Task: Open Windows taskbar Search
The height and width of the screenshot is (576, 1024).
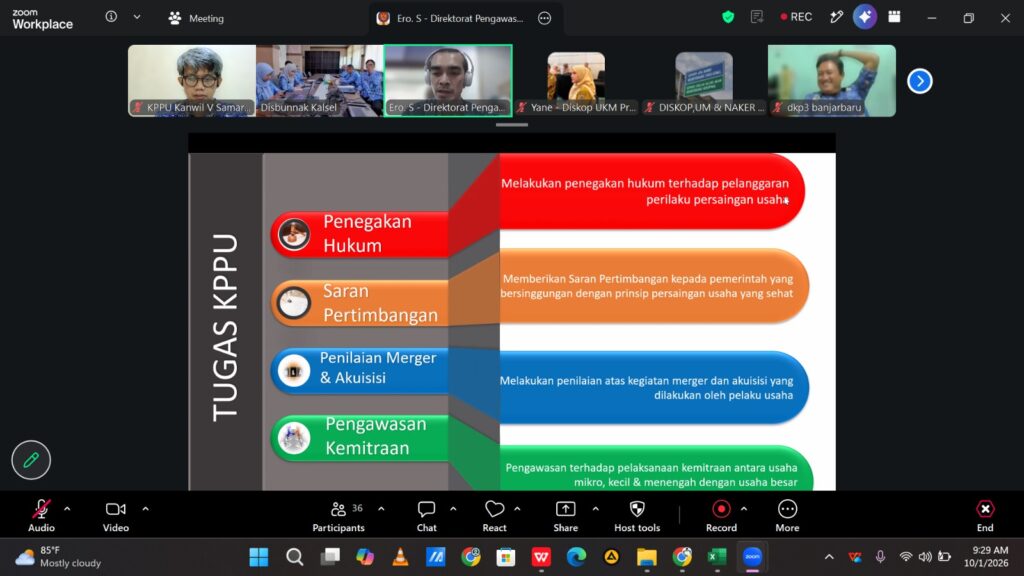Action: click(x=295, y=557)
